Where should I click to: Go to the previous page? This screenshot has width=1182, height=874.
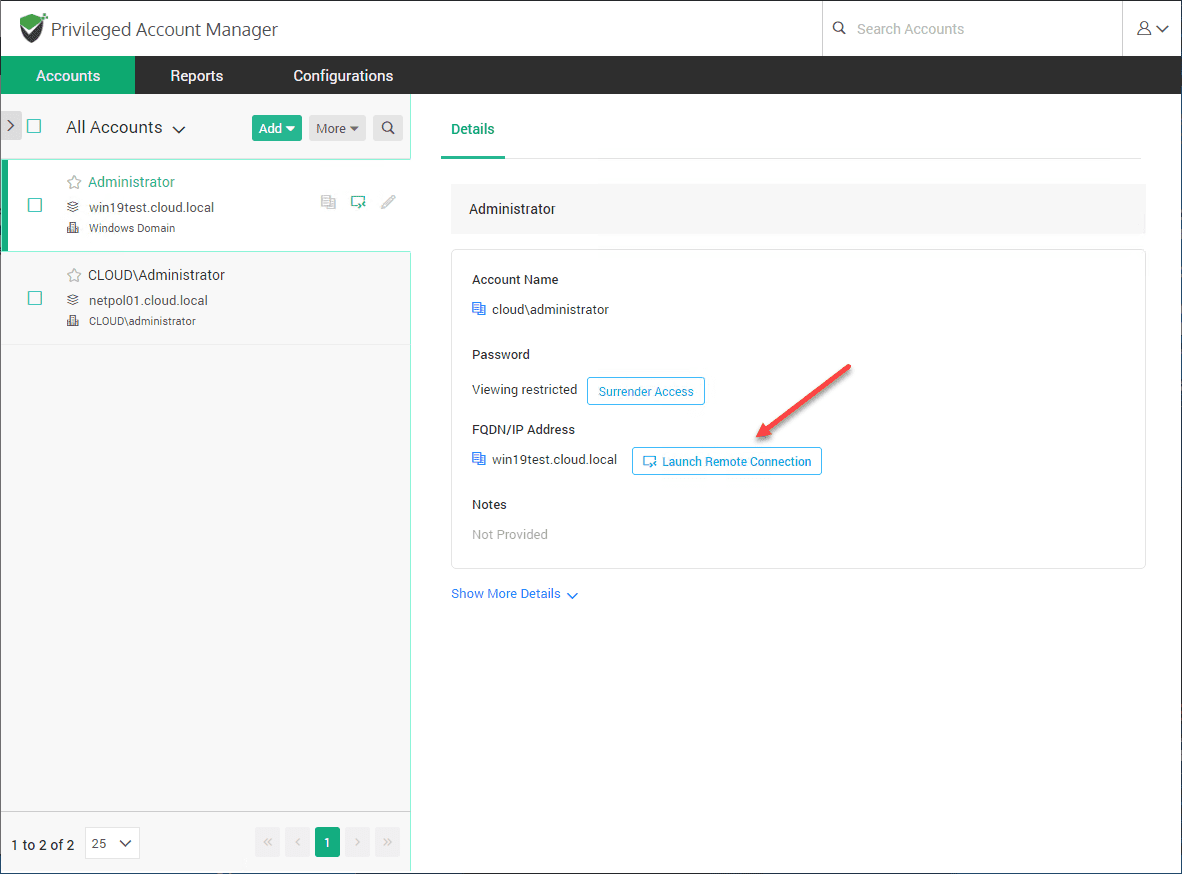298,842
